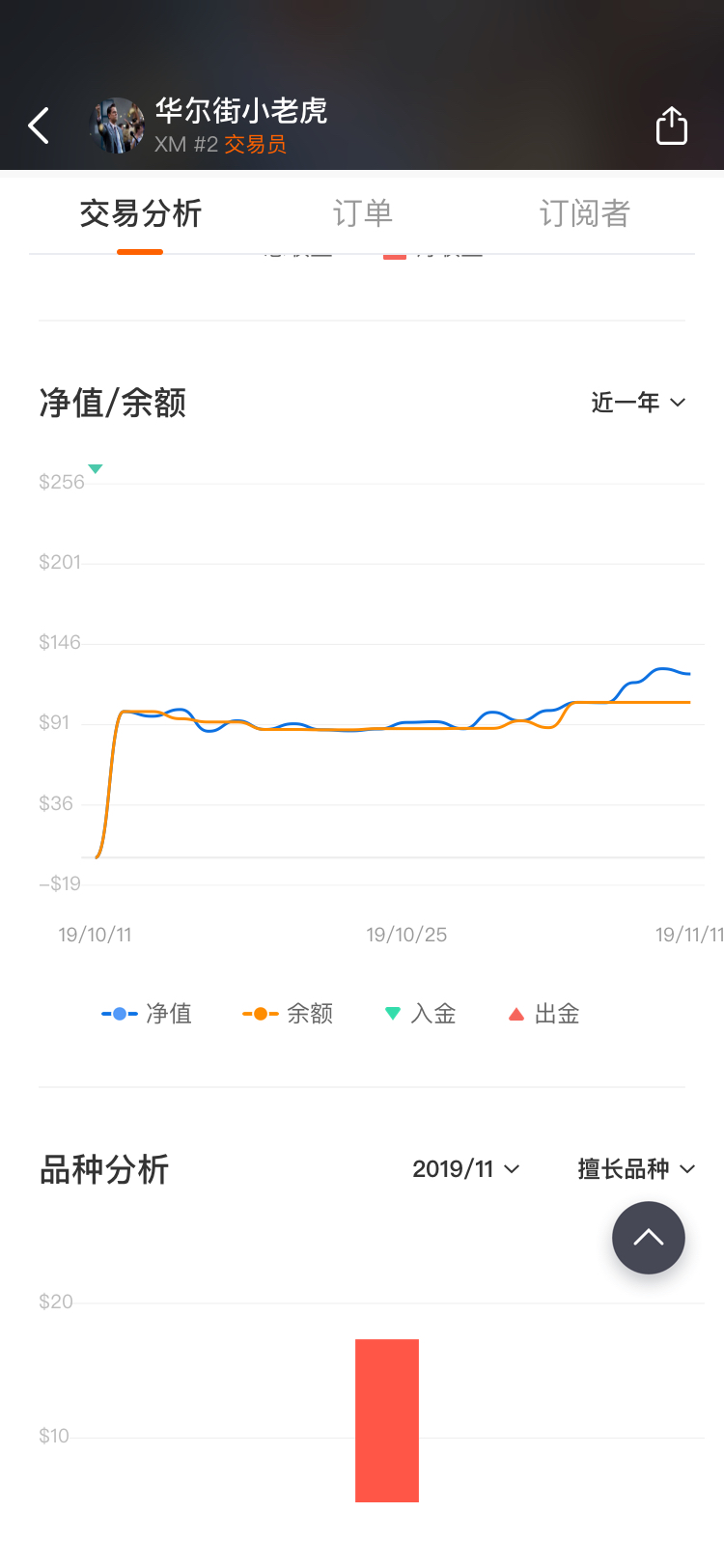
Task: Toggle 入金 marker in chart legend
Action: click(421, 1014)
